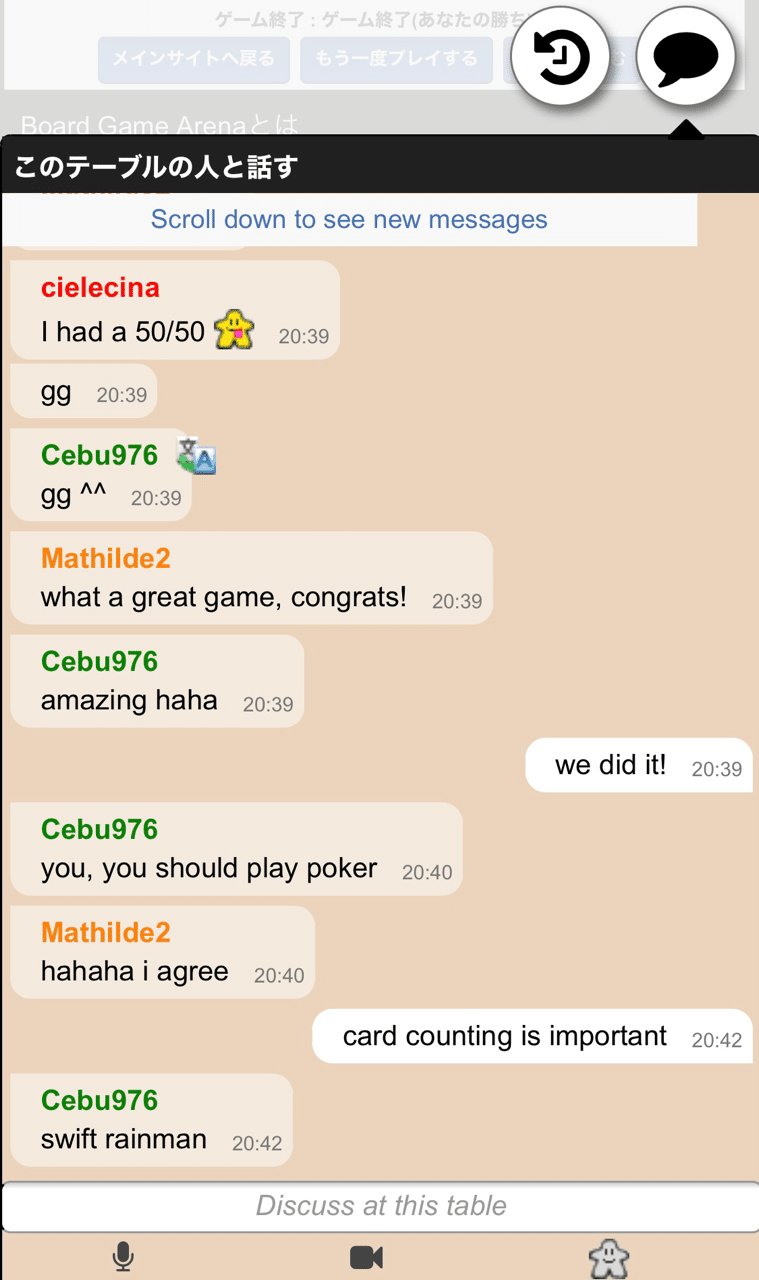Open Mathilde2 name above hahaha i agree
759x1280 pixels.
(x=106, y=932)
